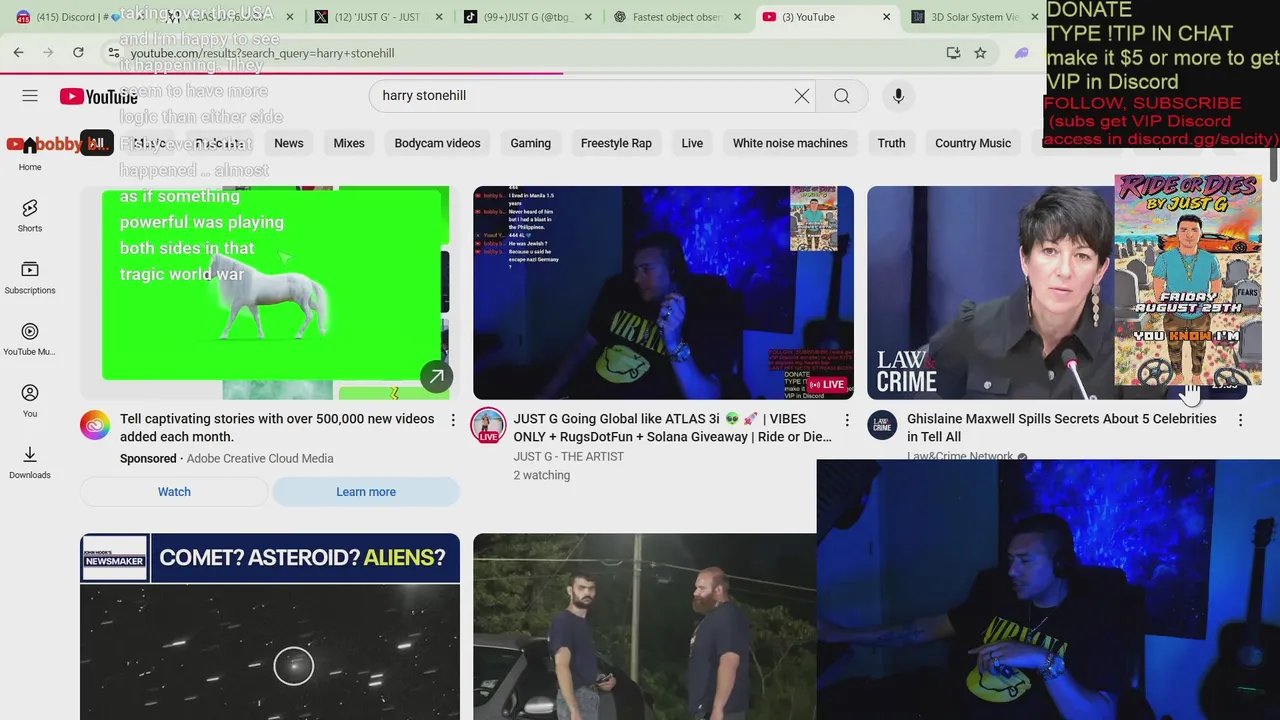The image size is (1280, 720).
Task: Open the Comet Asteroid Aliens thumbnail
Action: click(270, 627)
